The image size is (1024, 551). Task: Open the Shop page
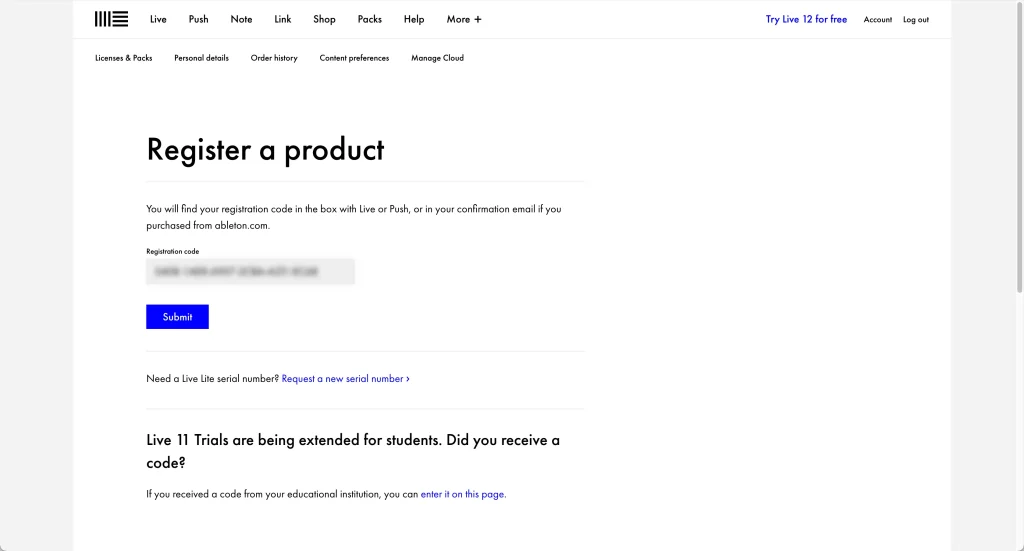324,19
